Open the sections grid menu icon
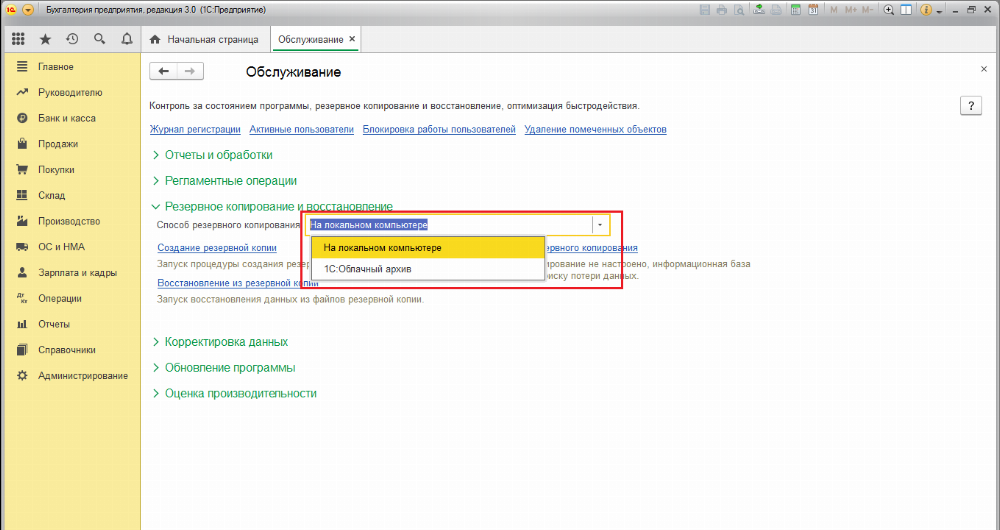This screenshot has height=530, width=1000. 18,40
